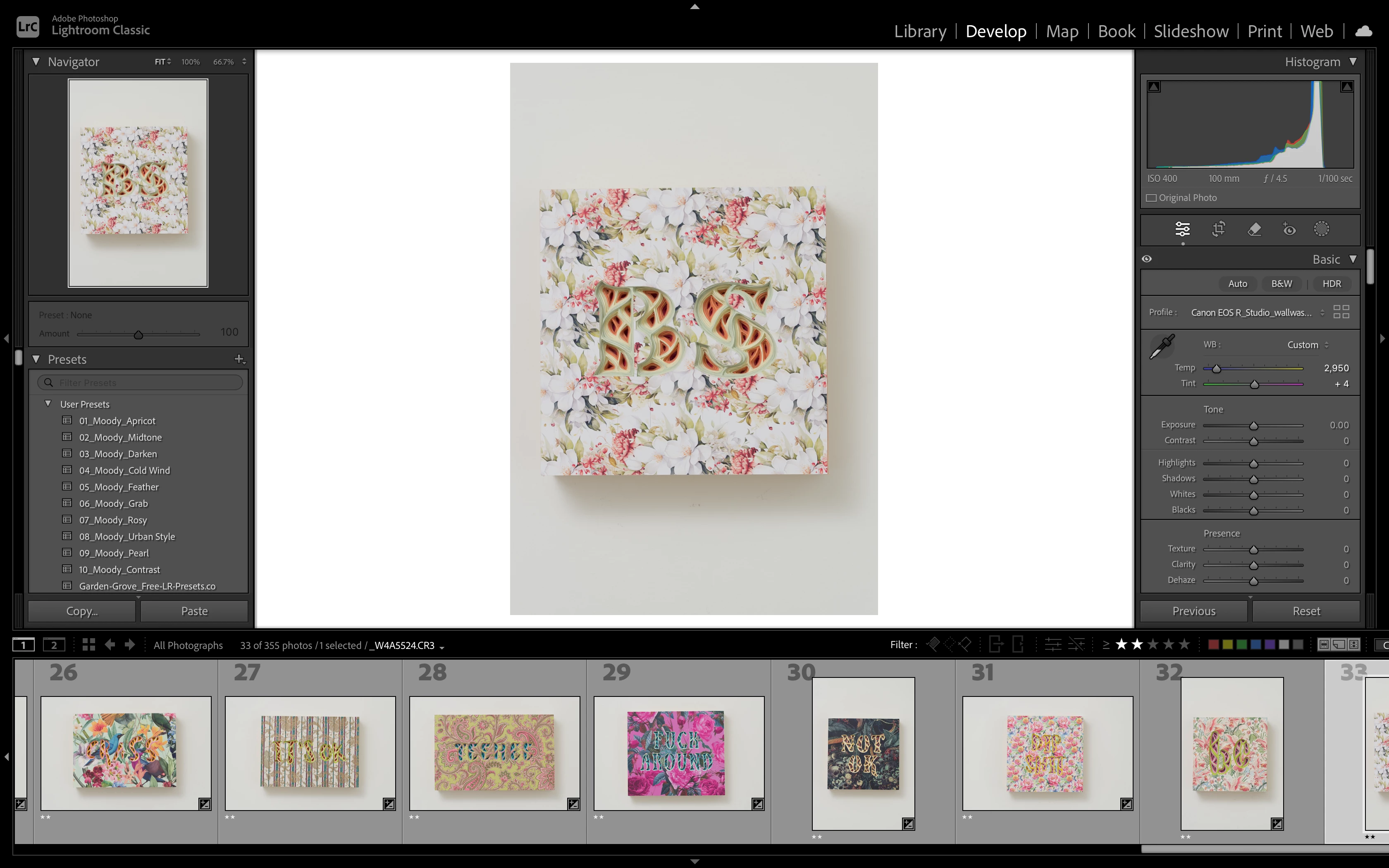Screen dimensions: 1389x868
Task: Select the NOT OK thumbnail in filmstrip
Action: (x=863, y=753)
